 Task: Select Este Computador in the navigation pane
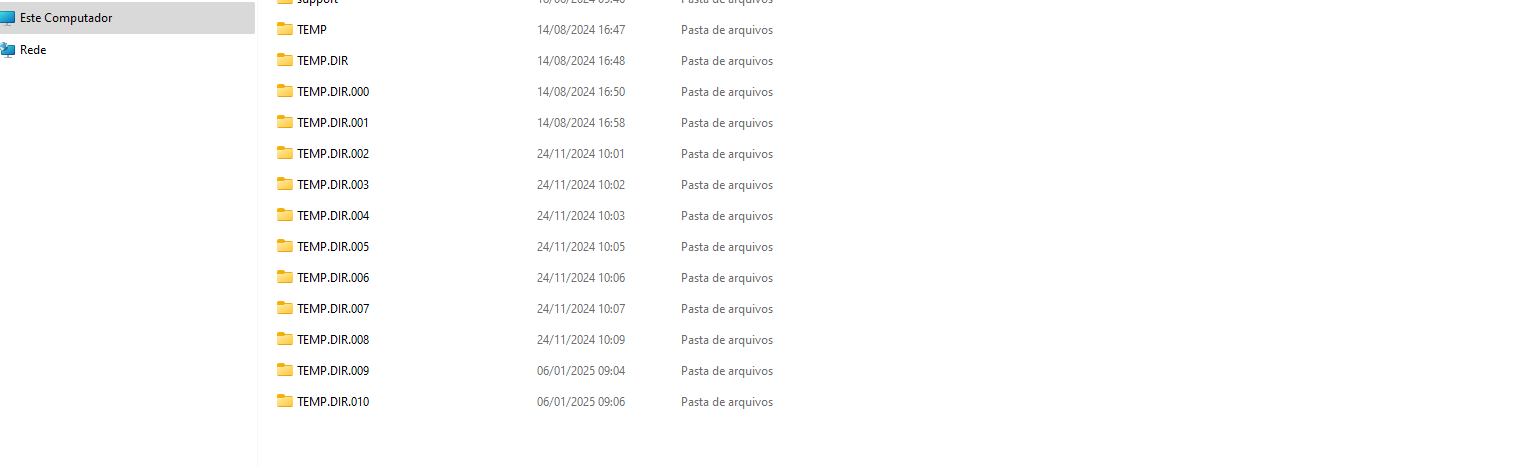pyautogui.click(x=127, y=18)
